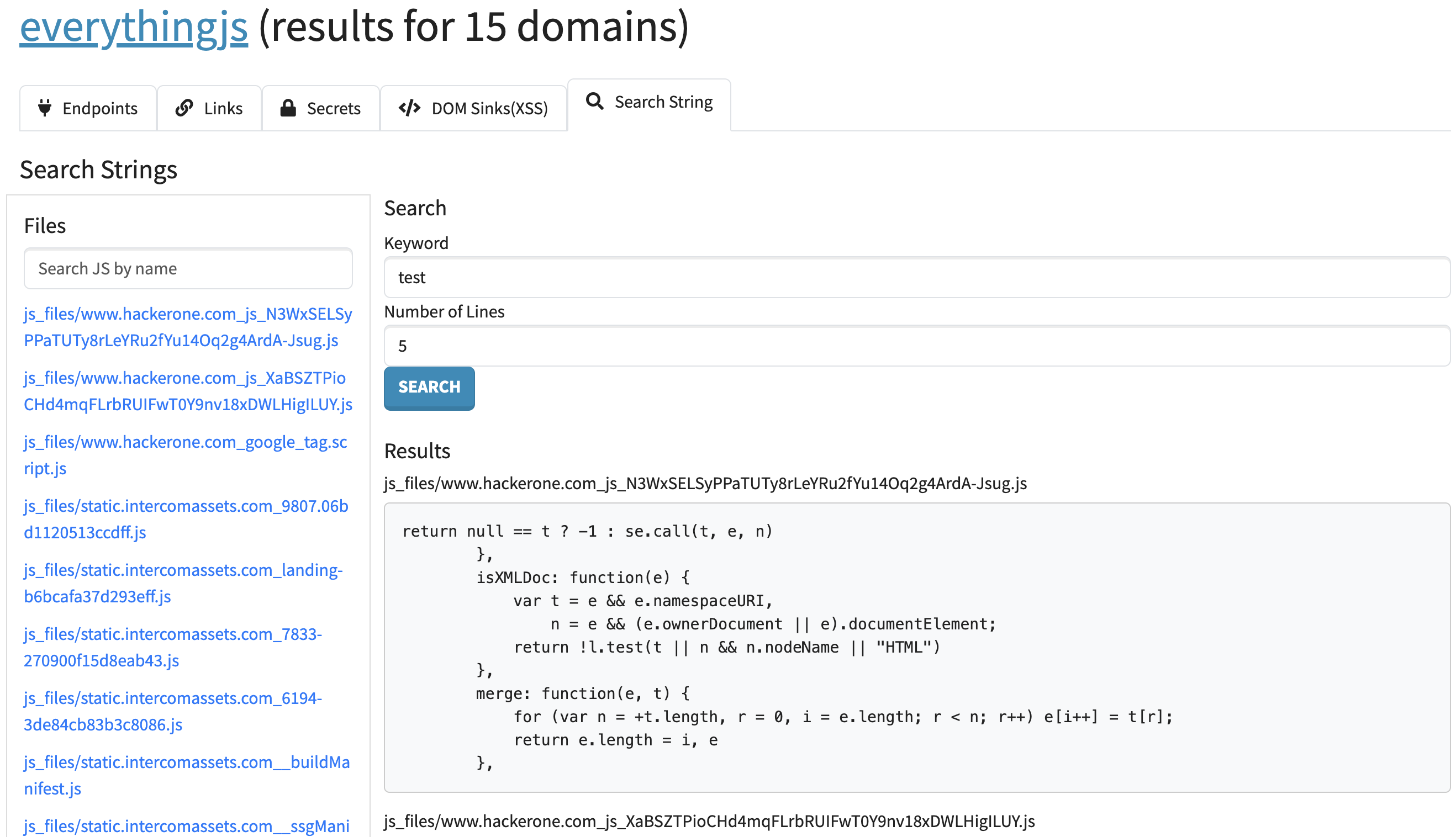This screenshot has width=1456, height=837.
Task: Click the chain icon on Links tab
Action: click(184, 108)
